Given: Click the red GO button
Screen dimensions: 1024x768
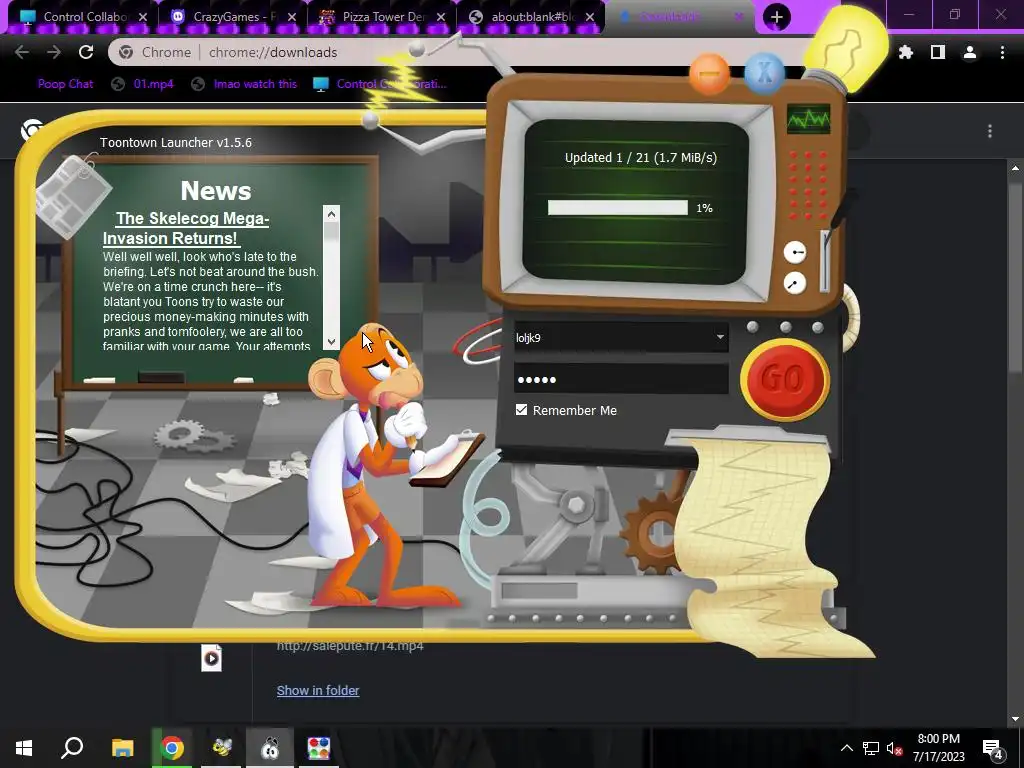Looking at the screenshot, I should tap(784, 379).
